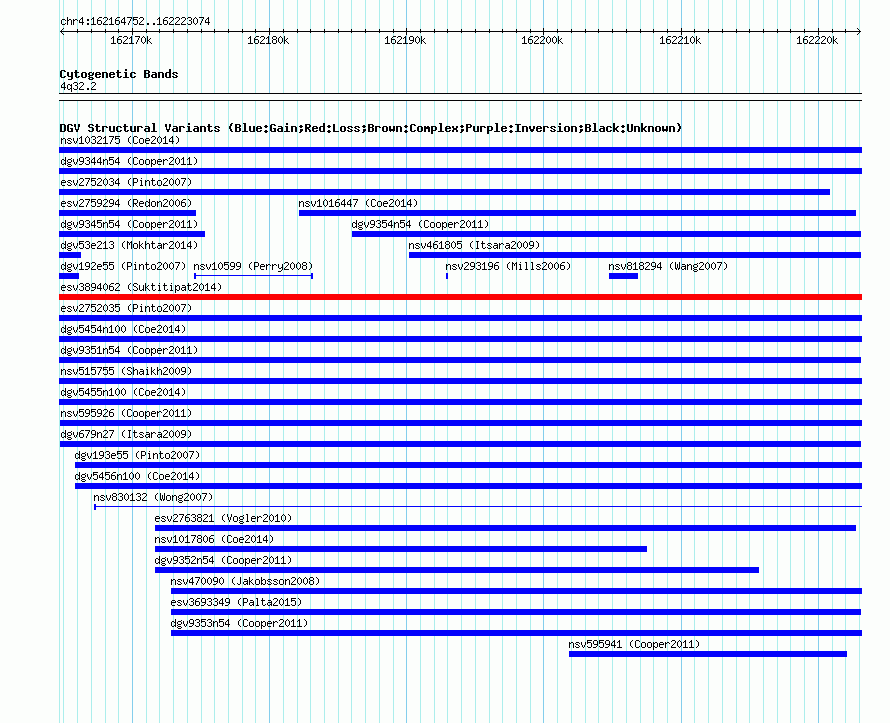Viewport: 890px width, 723px height.
Task: Select the dgv679n27 (Itsara2009) label
Action: coord(126,434)
